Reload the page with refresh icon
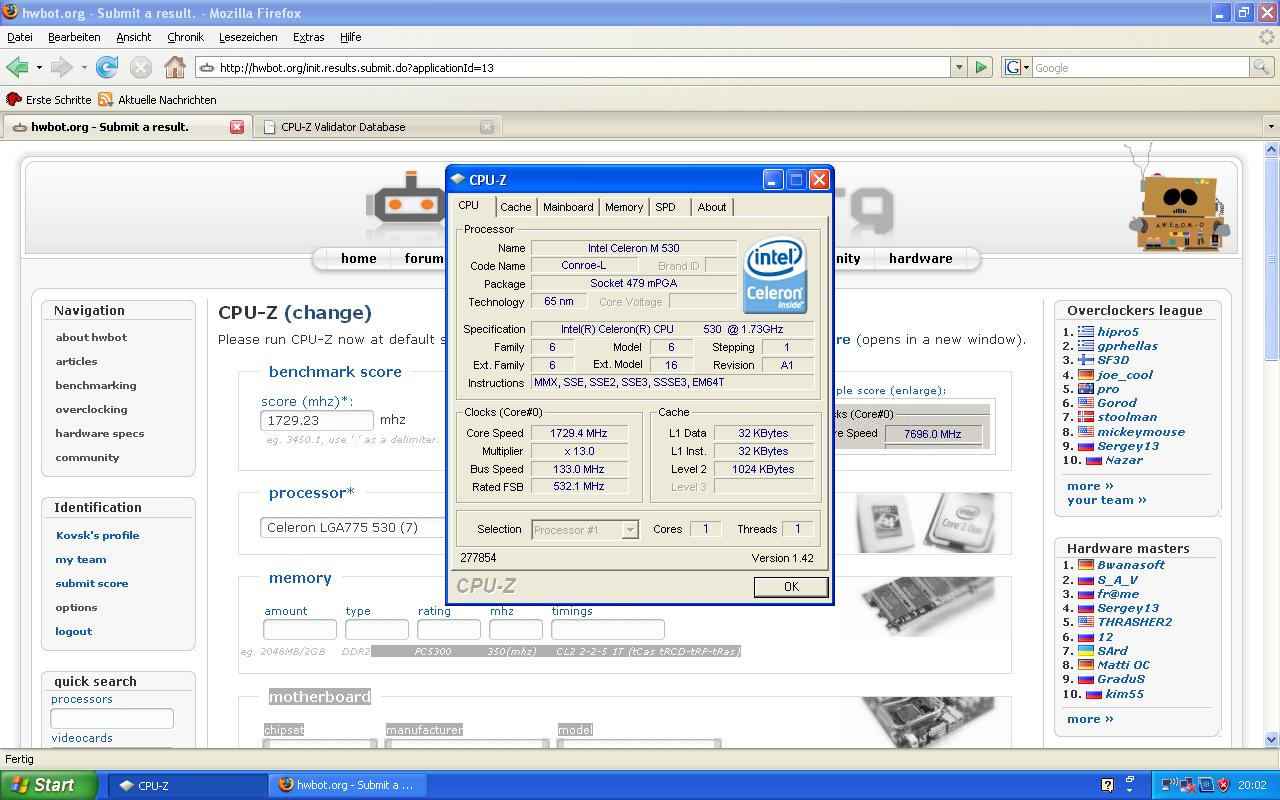The width and height of the screenshot is (1280, 800). (107, 67)
